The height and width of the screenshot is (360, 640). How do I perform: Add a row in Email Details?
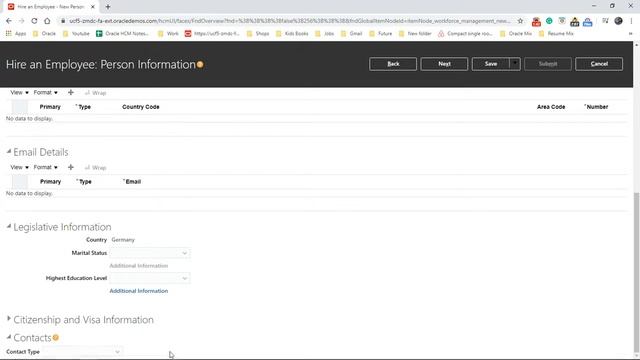click(x=71, y=167)
